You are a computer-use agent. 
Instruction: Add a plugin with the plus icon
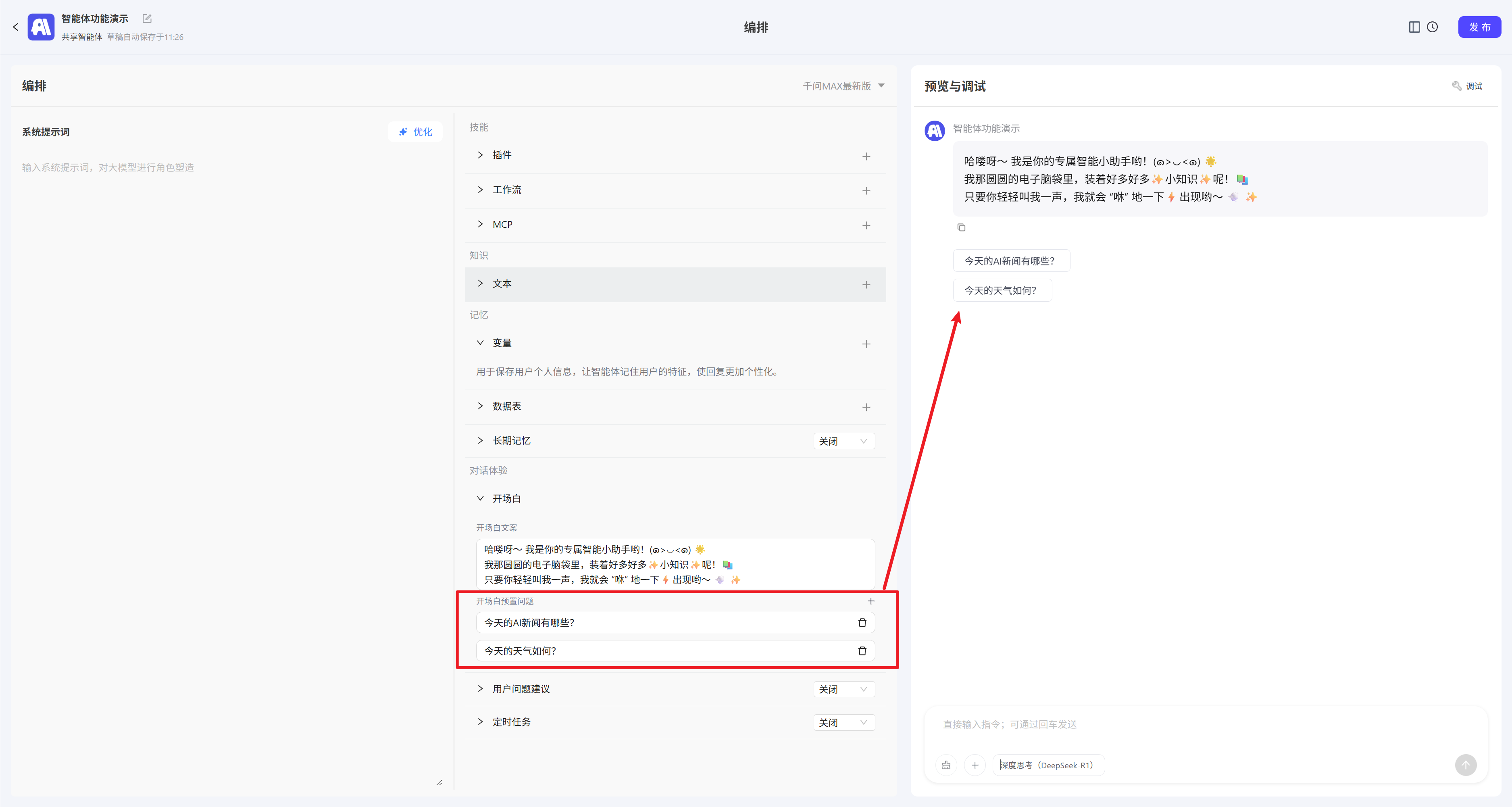point(866,156)
